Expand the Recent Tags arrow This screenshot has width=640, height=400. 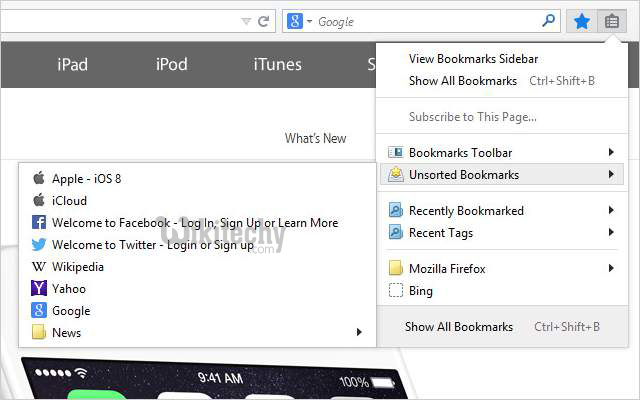click(x=611, y=232)
